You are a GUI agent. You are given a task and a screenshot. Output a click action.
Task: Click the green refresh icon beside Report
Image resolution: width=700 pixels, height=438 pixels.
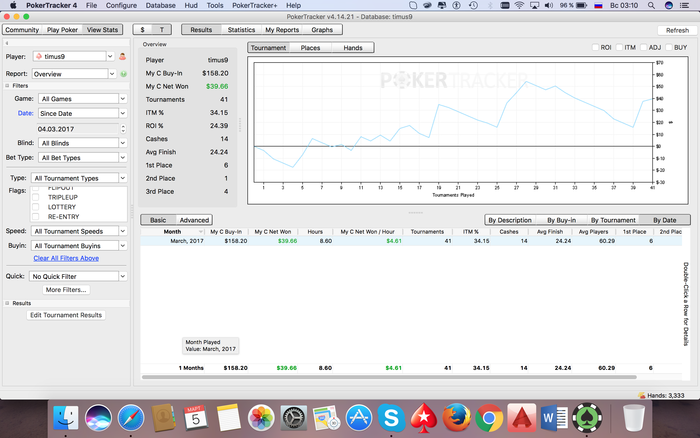click(123, 74)
